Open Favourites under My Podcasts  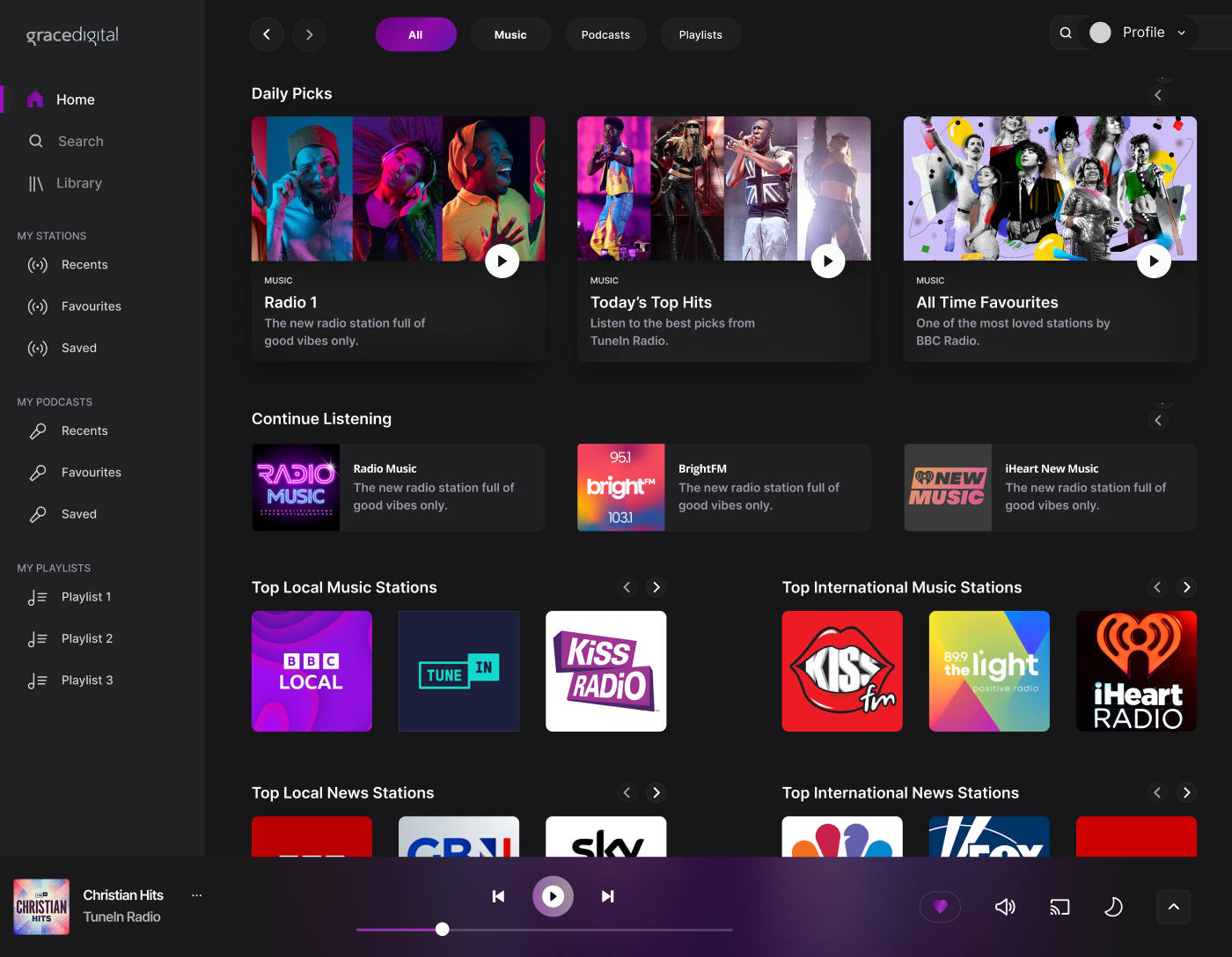[x=75, y=472]
